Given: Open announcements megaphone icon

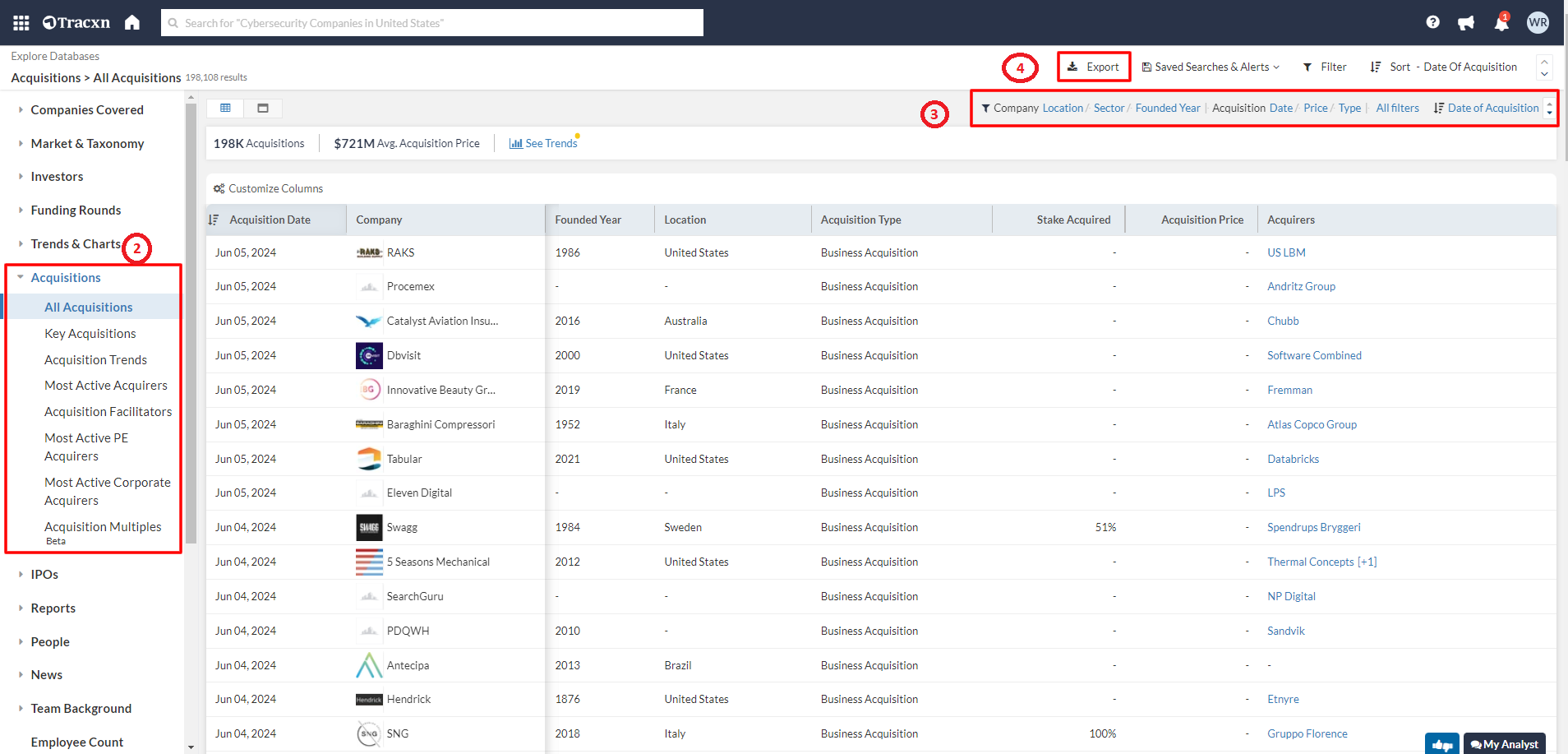Looking at the screenshot, I should [x=1466, y=23].
